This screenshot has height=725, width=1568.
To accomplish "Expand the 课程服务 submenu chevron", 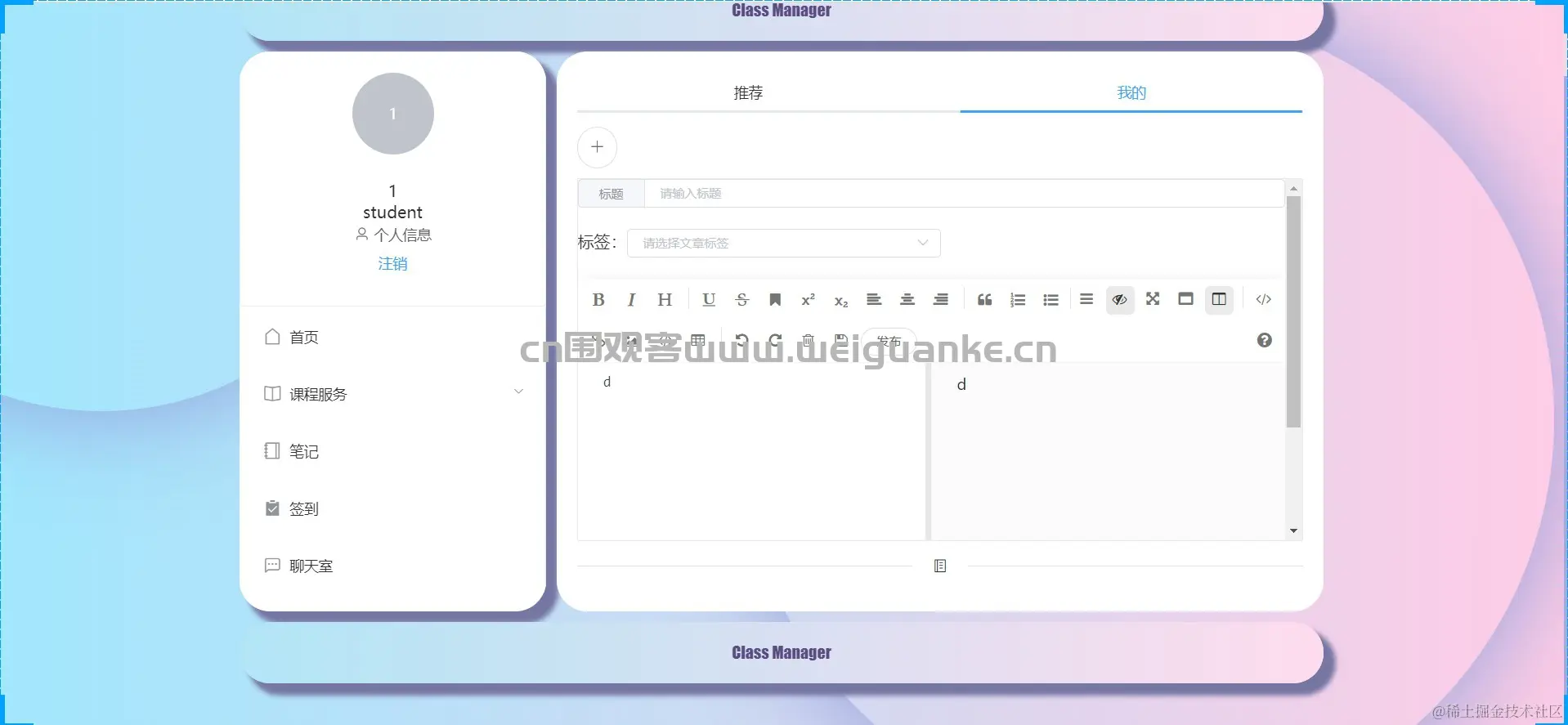I will pyautogui.click(x=518, y=392).
